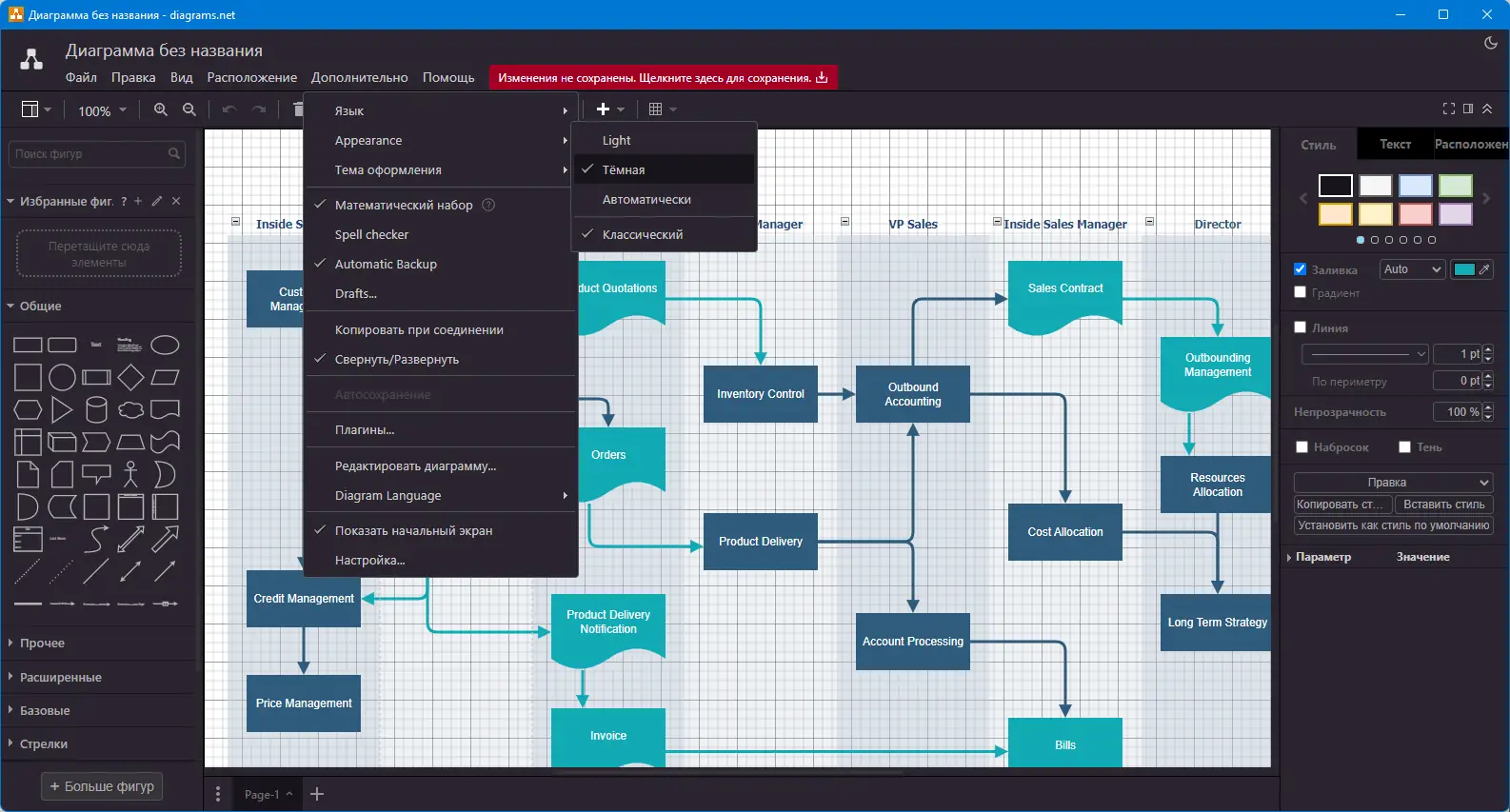Viewport: 1510px width, 812px height.
Task: Select the hexagon shape in the General palette
Action: 28,410
